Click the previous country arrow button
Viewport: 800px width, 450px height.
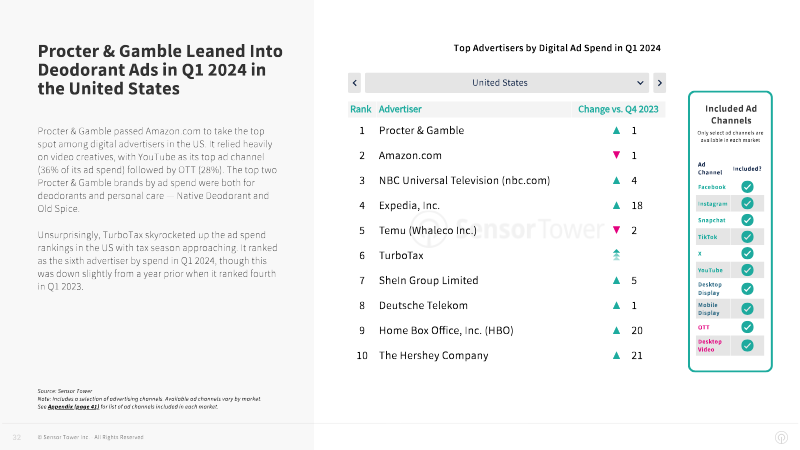coord(355,83)
